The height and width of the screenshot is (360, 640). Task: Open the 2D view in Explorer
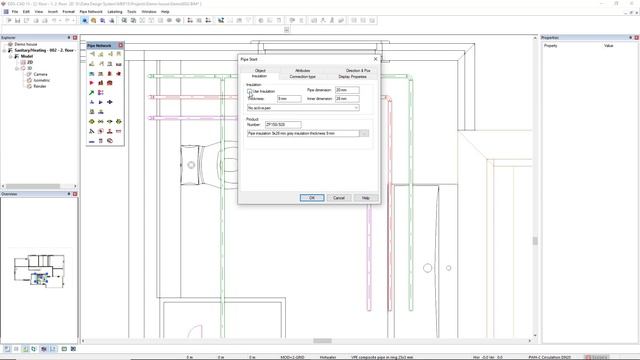tap(30, 62)
